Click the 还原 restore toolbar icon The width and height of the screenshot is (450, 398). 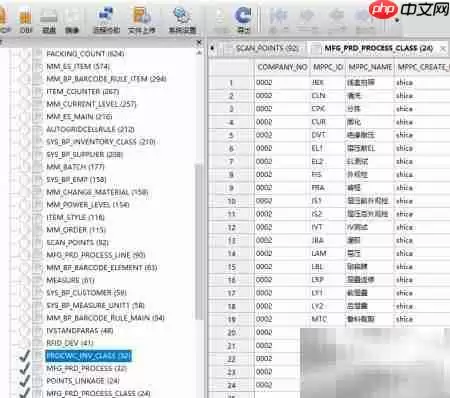49,20
